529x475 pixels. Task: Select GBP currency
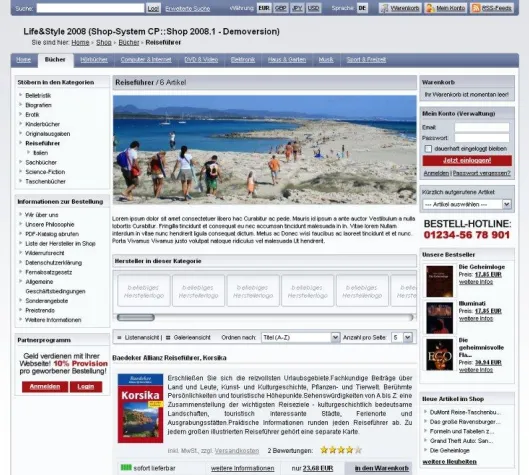click(x=280, y=8)
